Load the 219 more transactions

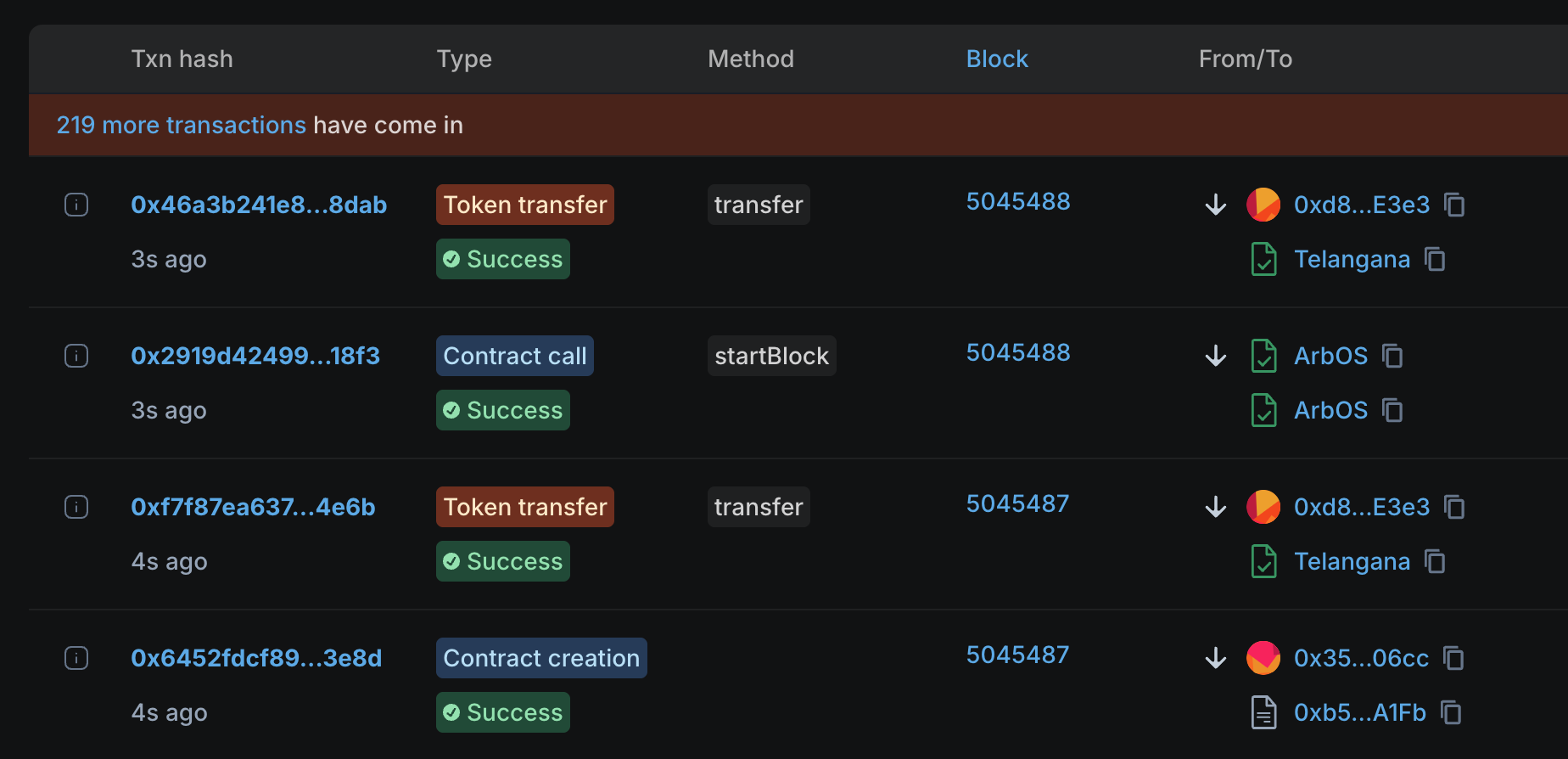[x=181, y=125]
